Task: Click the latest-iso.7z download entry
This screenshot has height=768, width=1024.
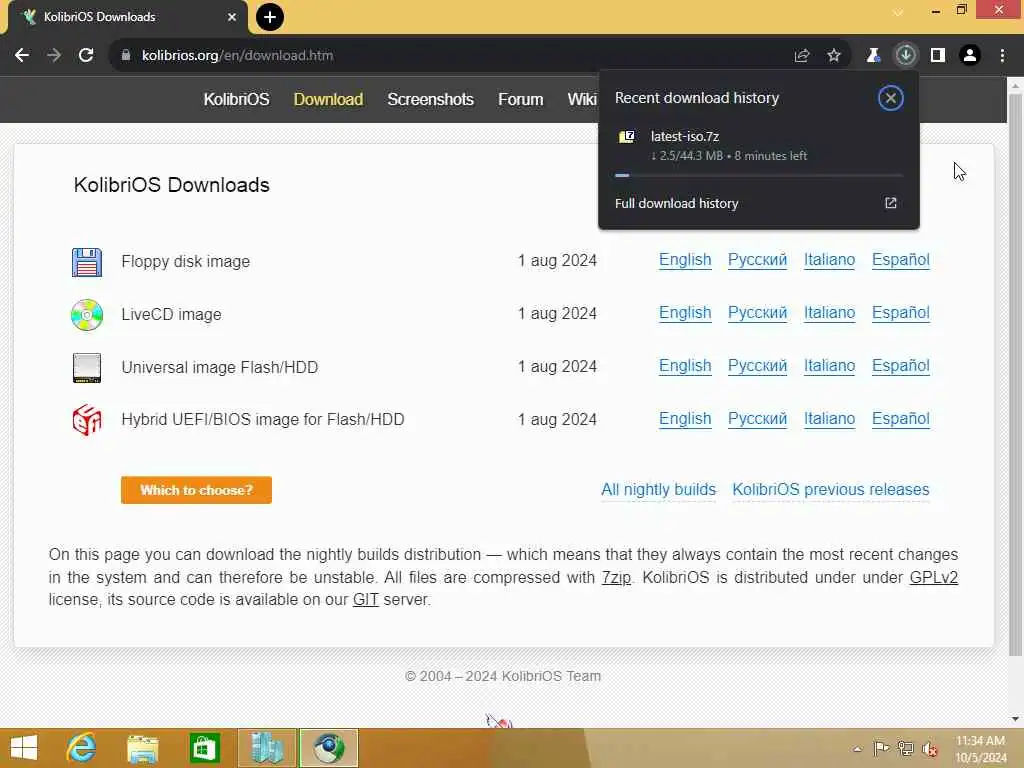Action: pyautogui.click(x=759, y=146)
